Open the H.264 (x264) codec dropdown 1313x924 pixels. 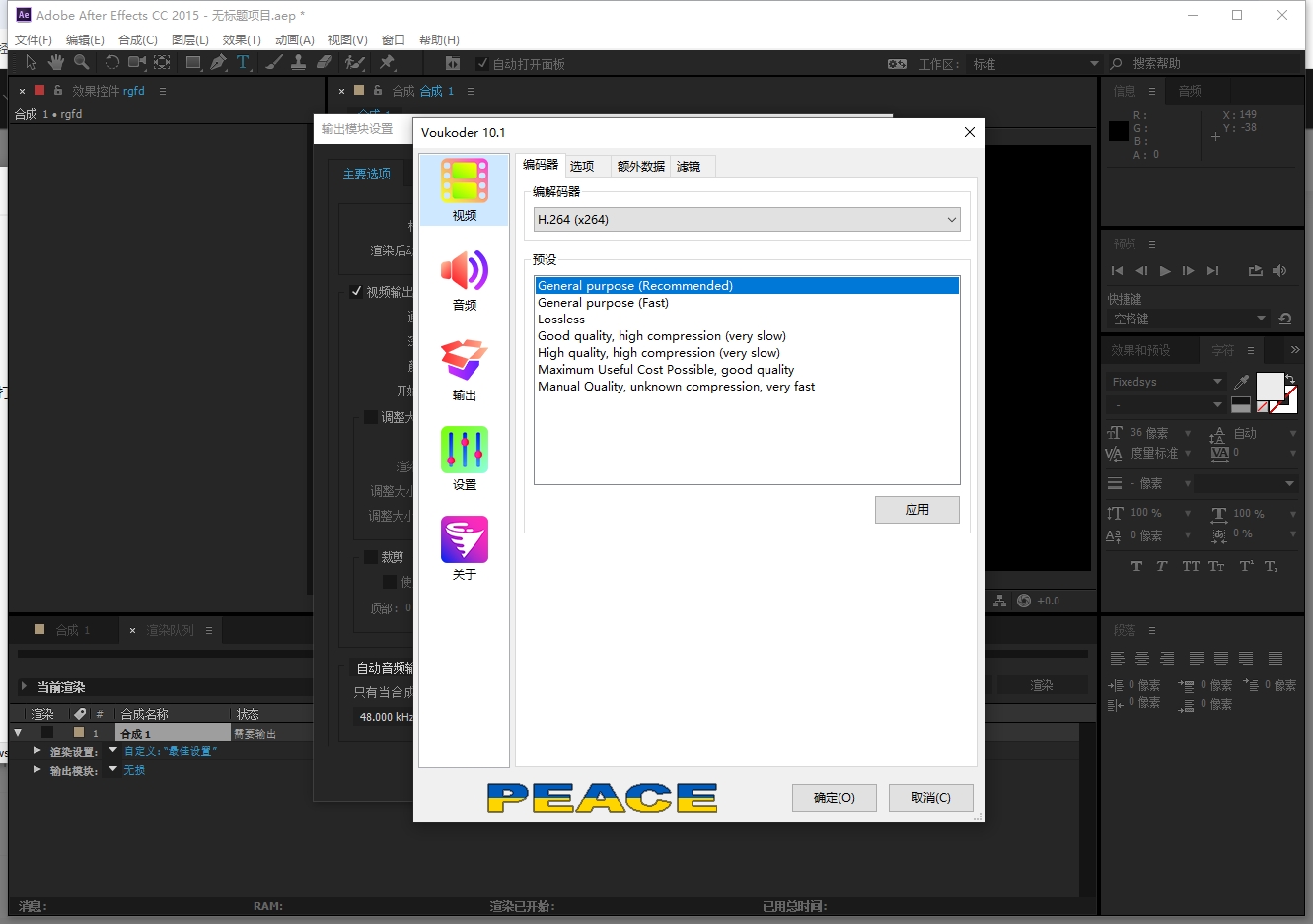point(747,219)
